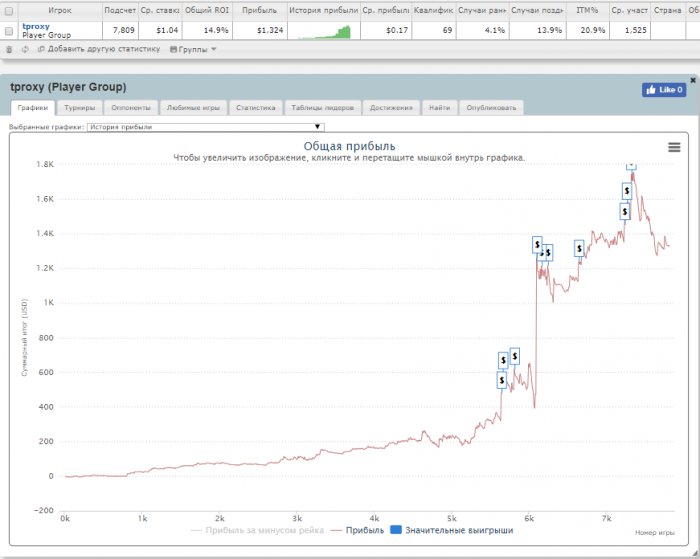
Task: Click the refresh arrows icon
Action: click(x=25, y=50)
